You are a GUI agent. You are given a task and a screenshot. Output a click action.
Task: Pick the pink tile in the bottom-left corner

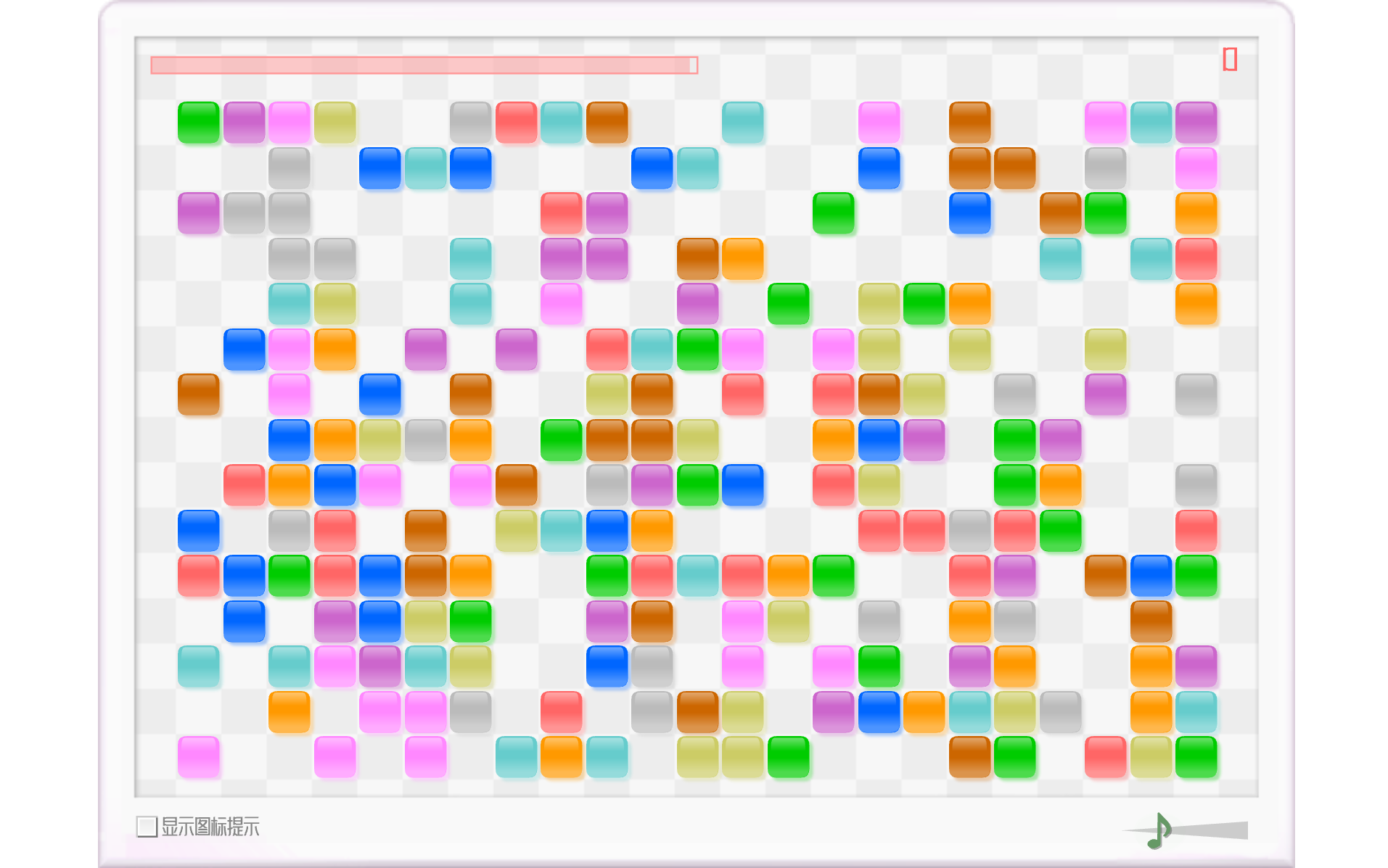(x=198, y=756)
